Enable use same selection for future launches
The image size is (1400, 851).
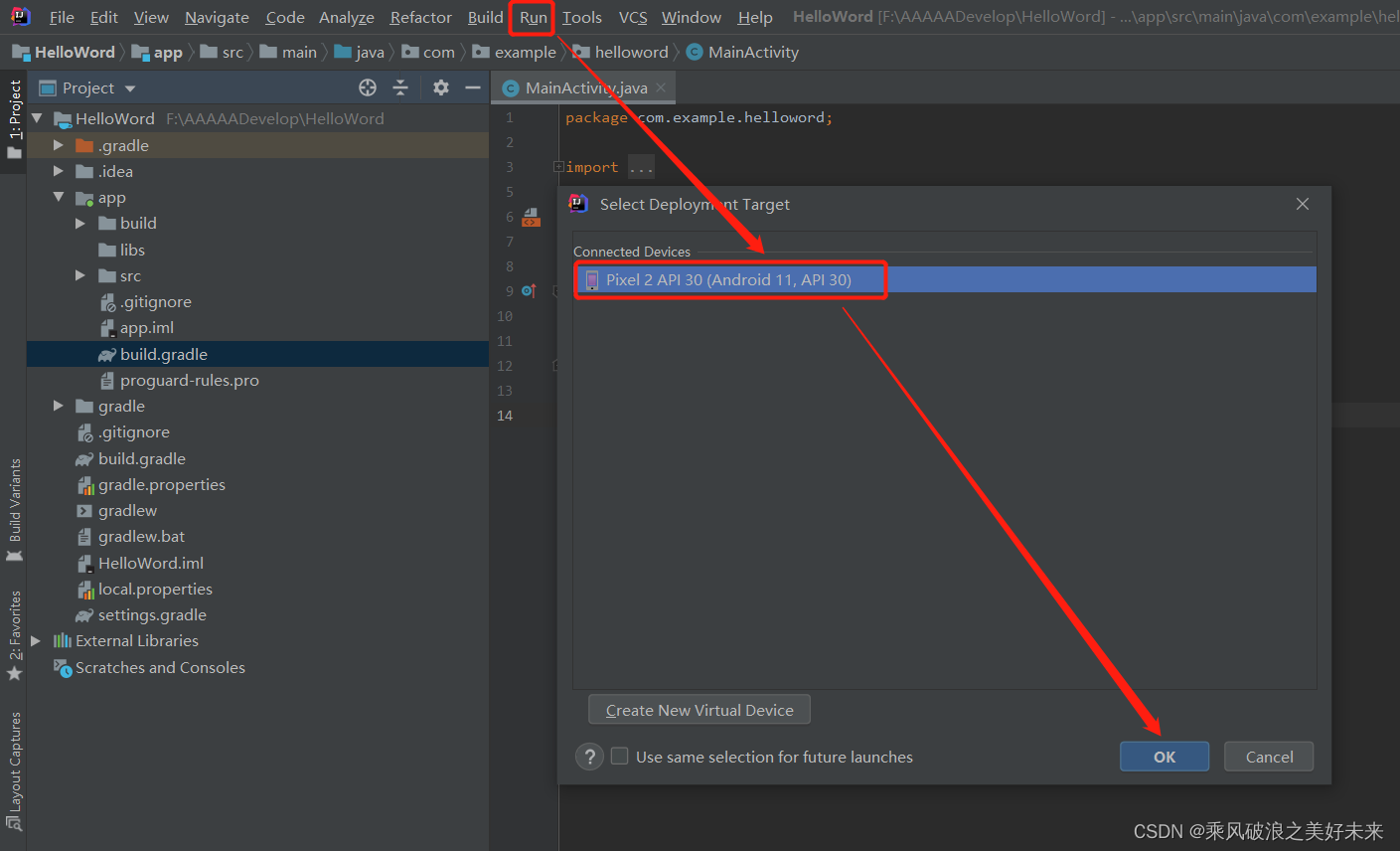[619, 757]
